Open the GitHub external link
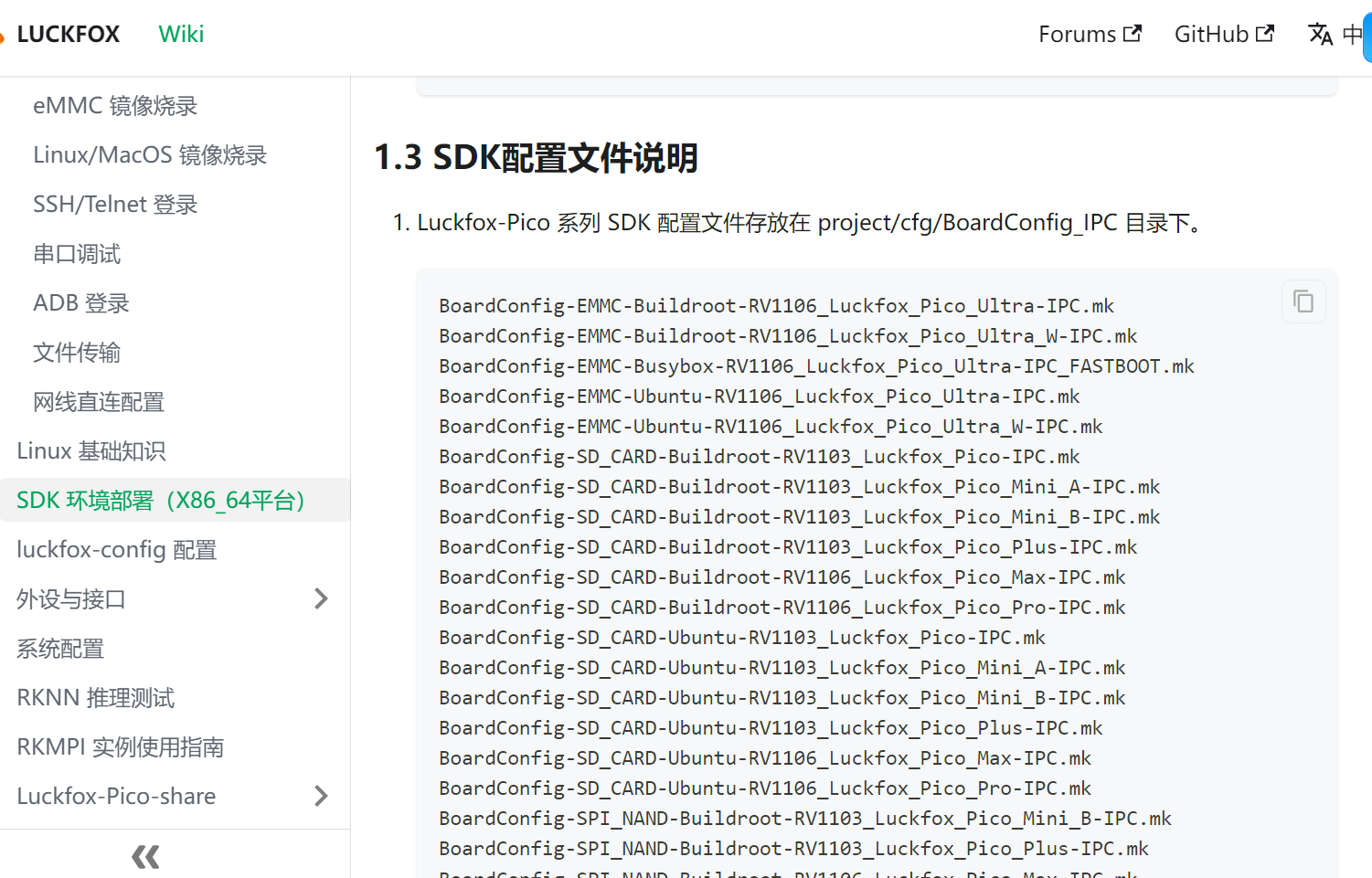1372x878 pixels. 1224,35
